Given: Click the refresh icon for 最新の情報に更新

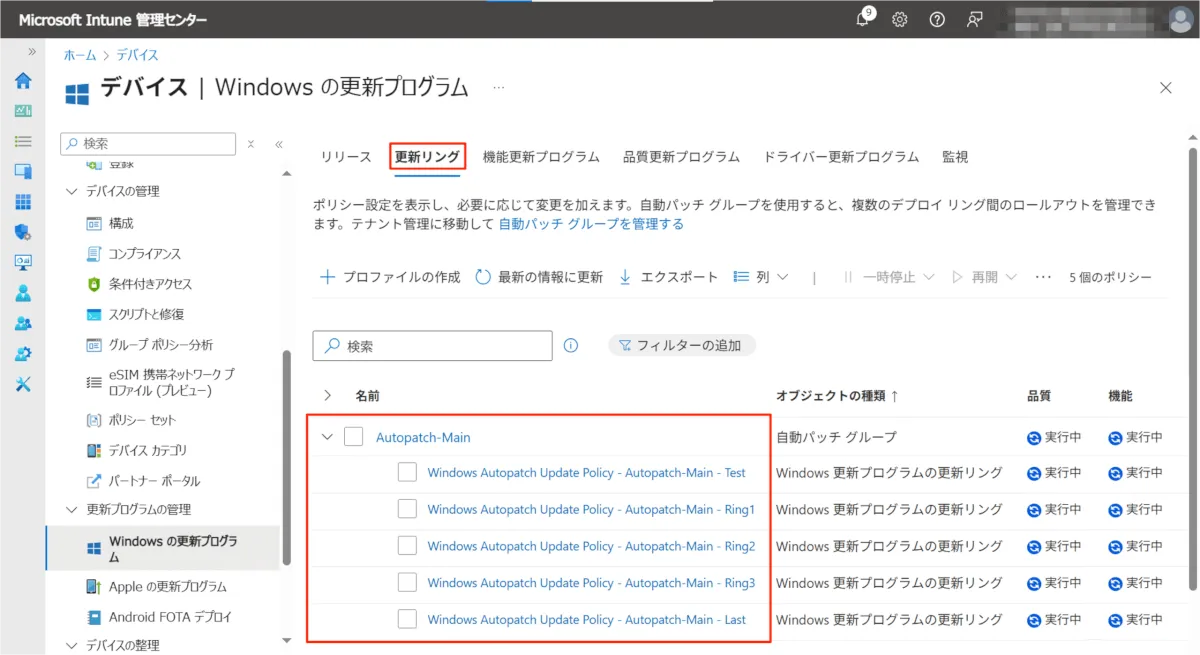Looking at the screenshot, I should click(x=483, y=277).
